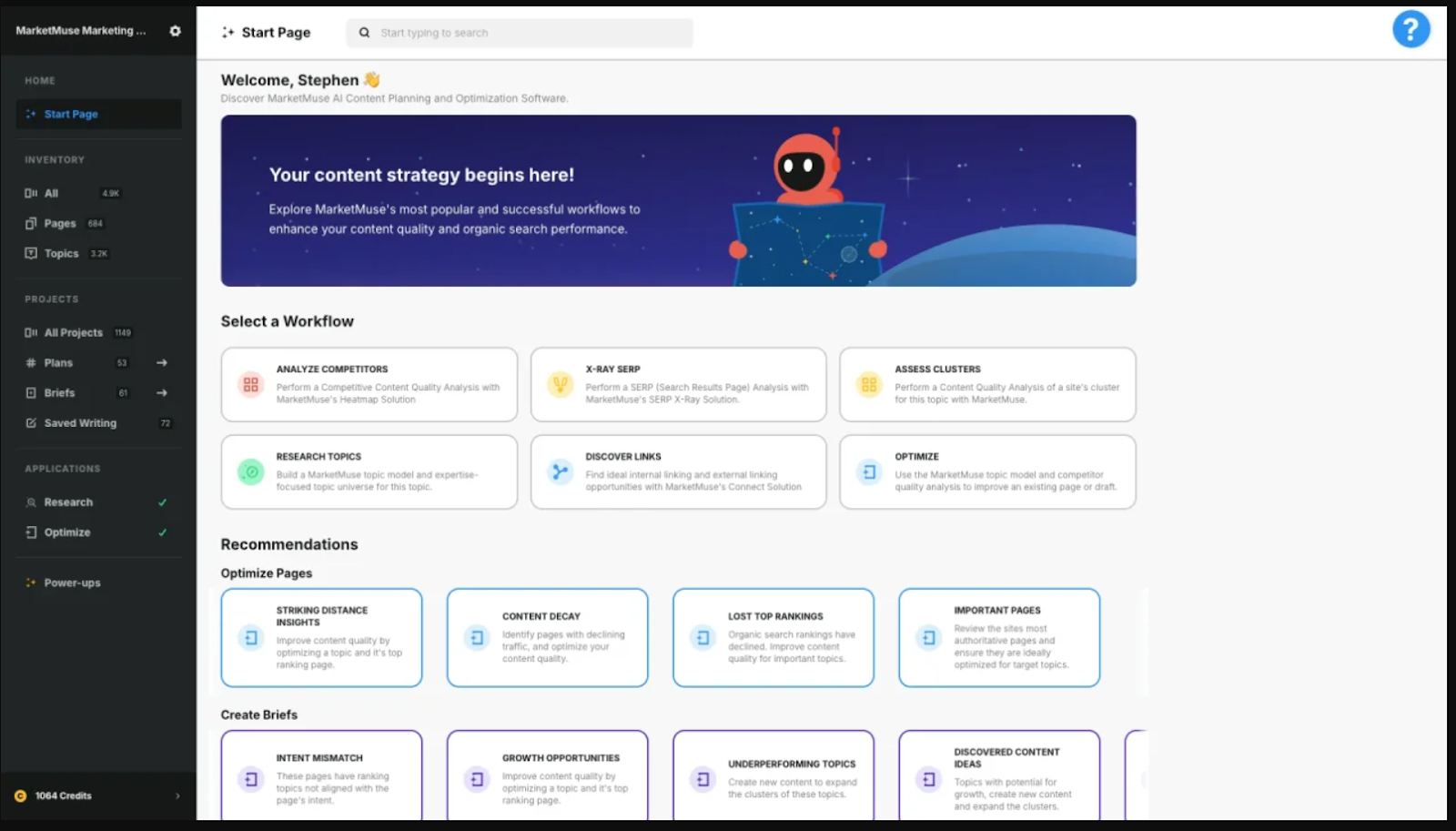The height and width of the screenshot is (831, 1456).
Task: Open the Content Decay recommendation card
Action: [x=547, y=637]
